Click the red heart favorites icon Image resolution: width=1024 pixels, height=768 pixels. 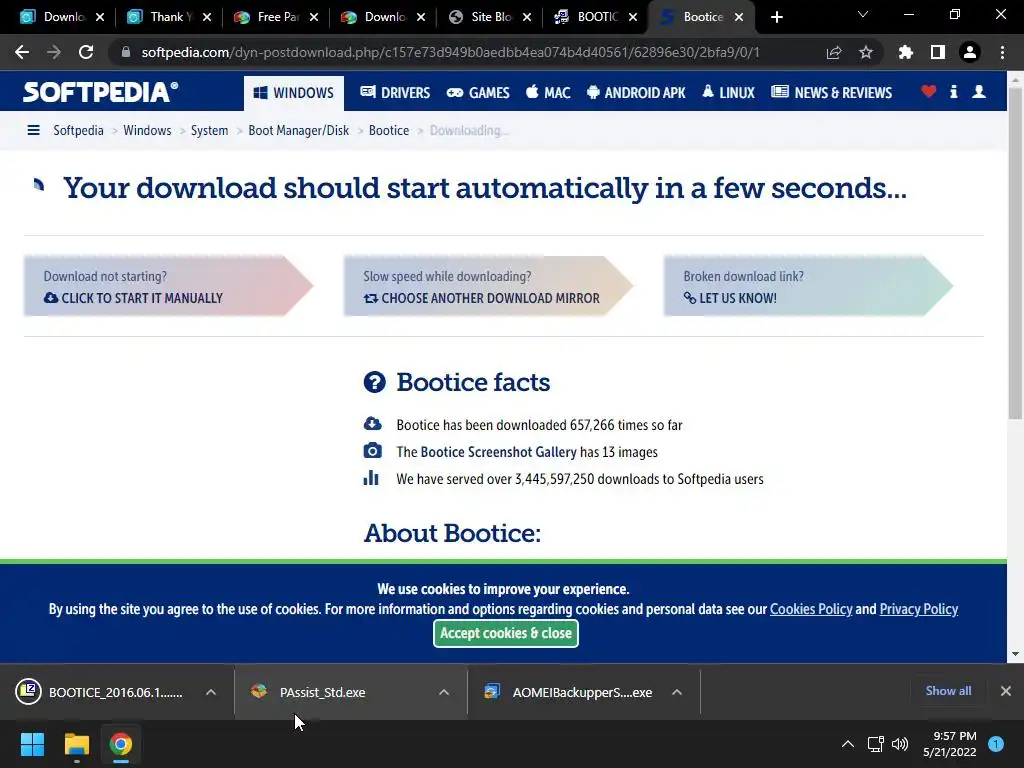point(929,91)
